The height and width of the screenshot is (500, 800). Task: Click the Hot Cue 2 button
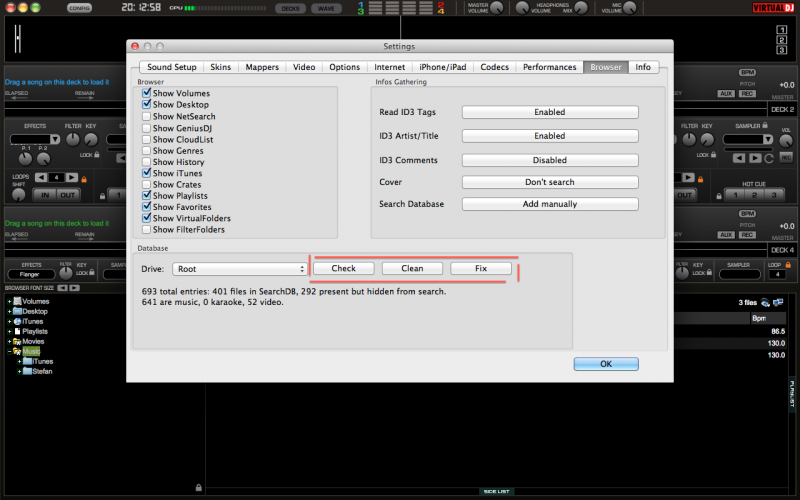pos(754,195)
